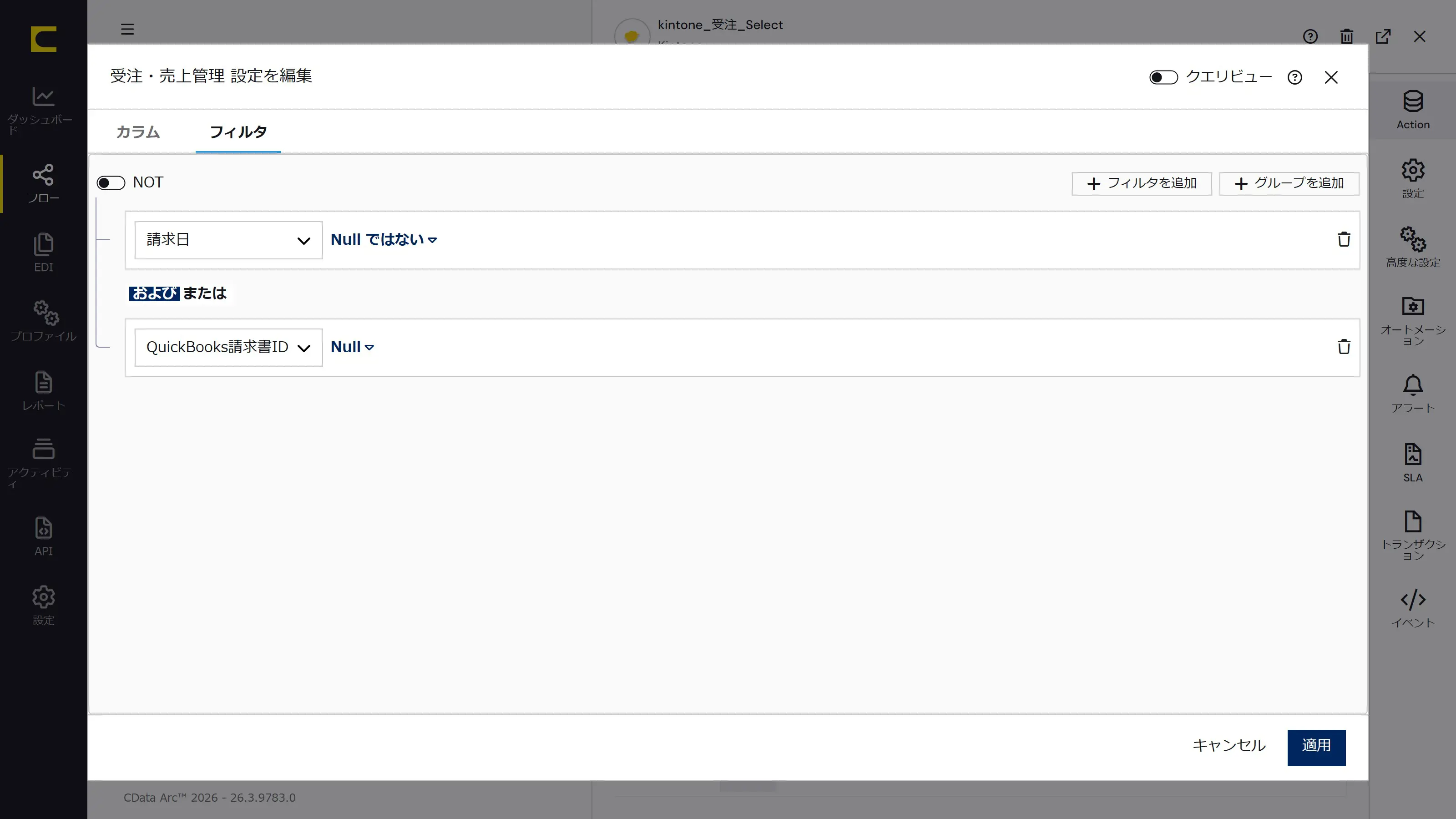Toggle the hamburger menu icon

127,29
